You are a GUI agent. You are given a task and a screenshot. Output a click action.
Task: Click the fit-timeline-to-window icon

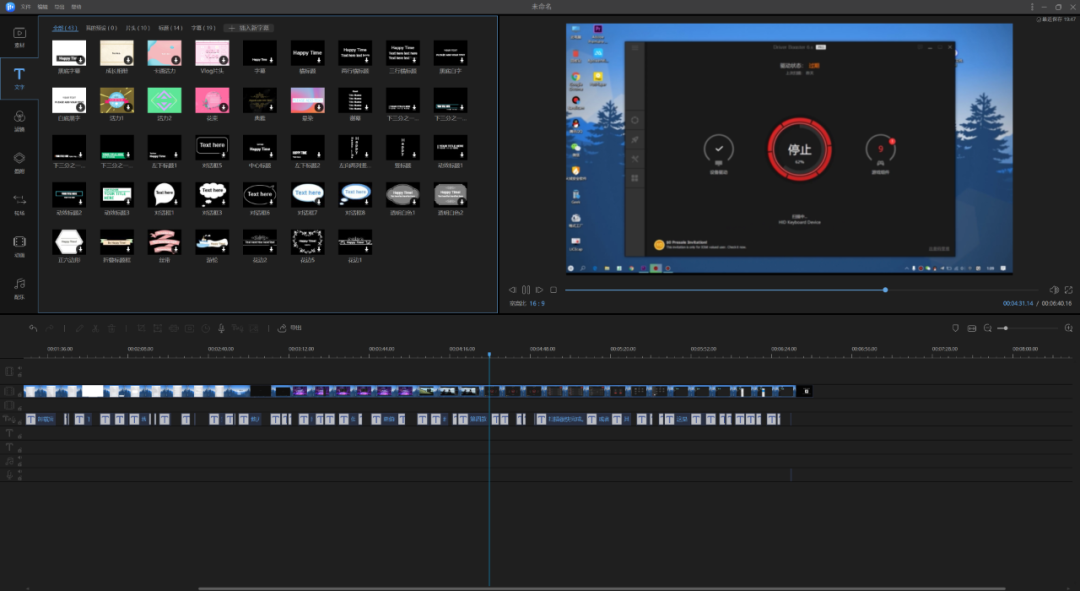tap(972, 328)
